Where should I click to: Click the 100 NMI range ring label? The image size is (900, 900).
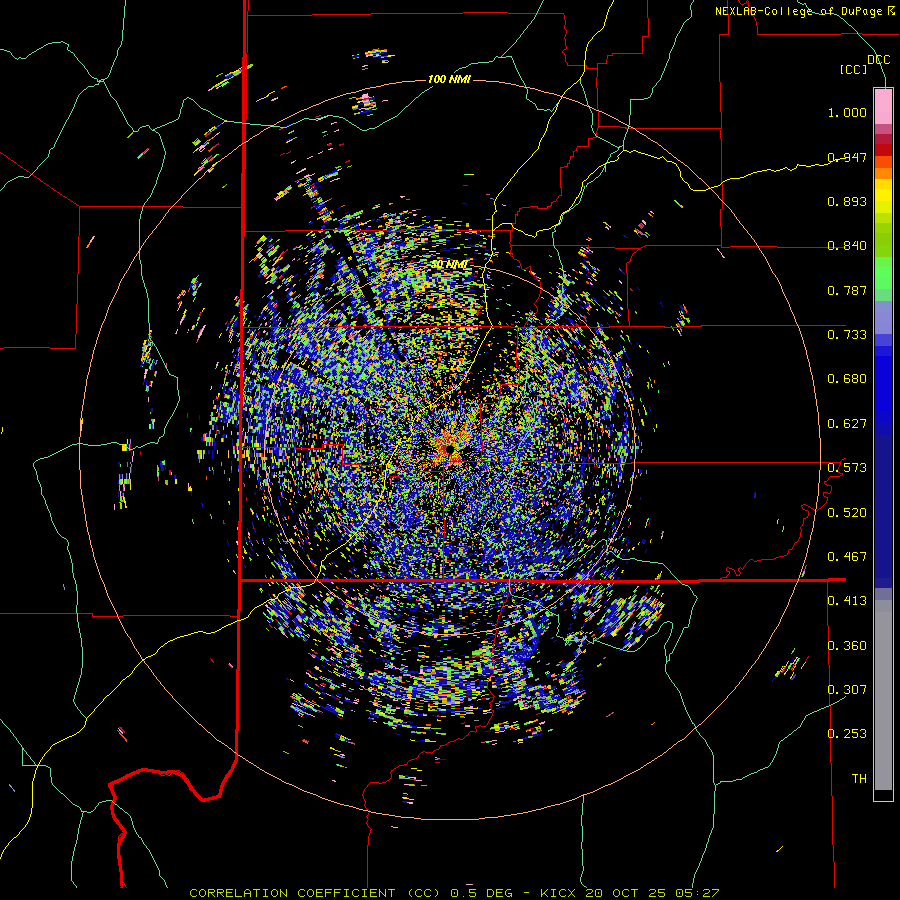pyautogui.click(x=449, y=79)
